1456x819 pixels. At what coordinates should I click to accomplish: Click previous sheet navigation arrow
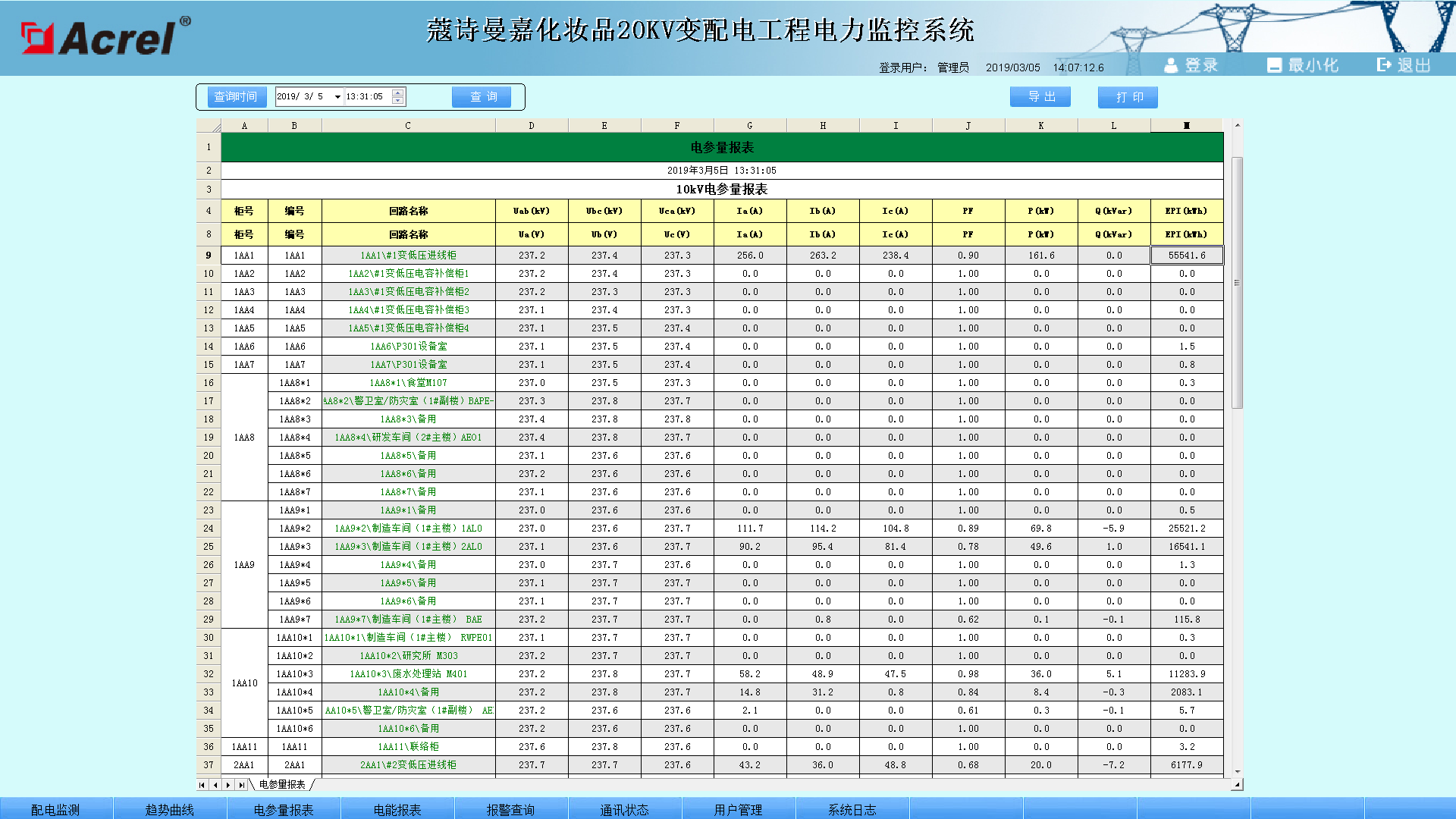215,785
